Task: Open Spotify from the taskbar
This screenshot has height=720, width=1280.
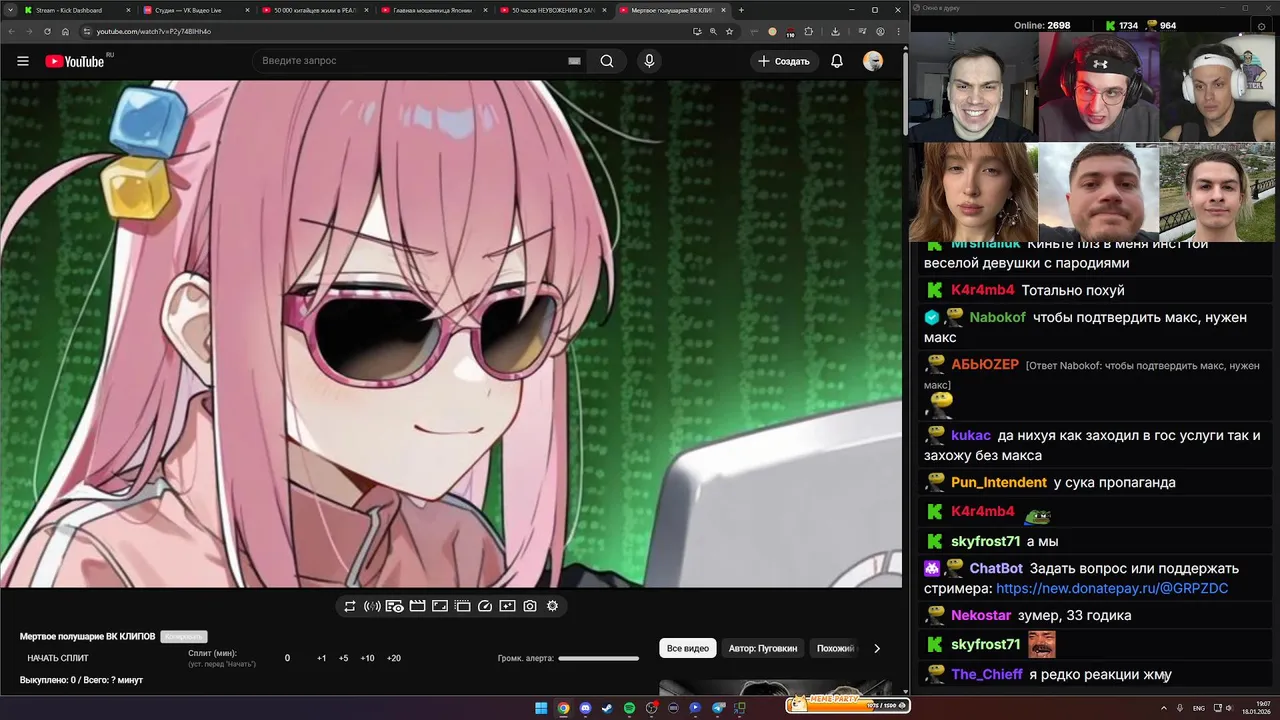Action: pos(629,708)
